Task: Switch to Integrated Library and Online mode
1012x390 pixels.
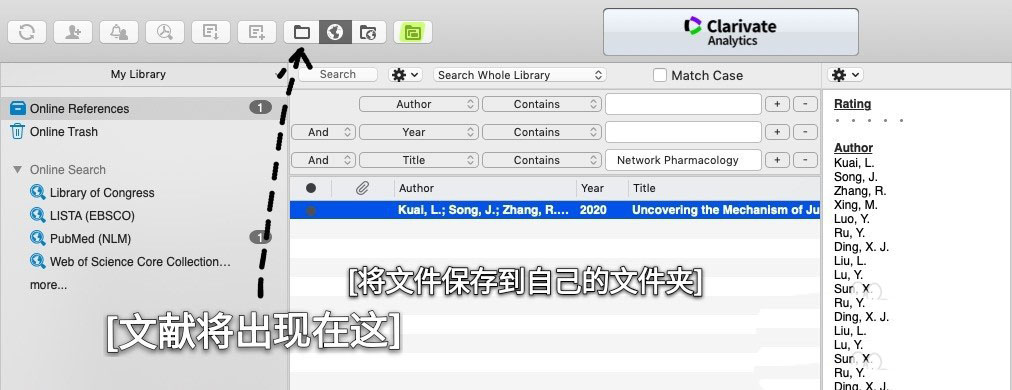Action: point(369,32)
